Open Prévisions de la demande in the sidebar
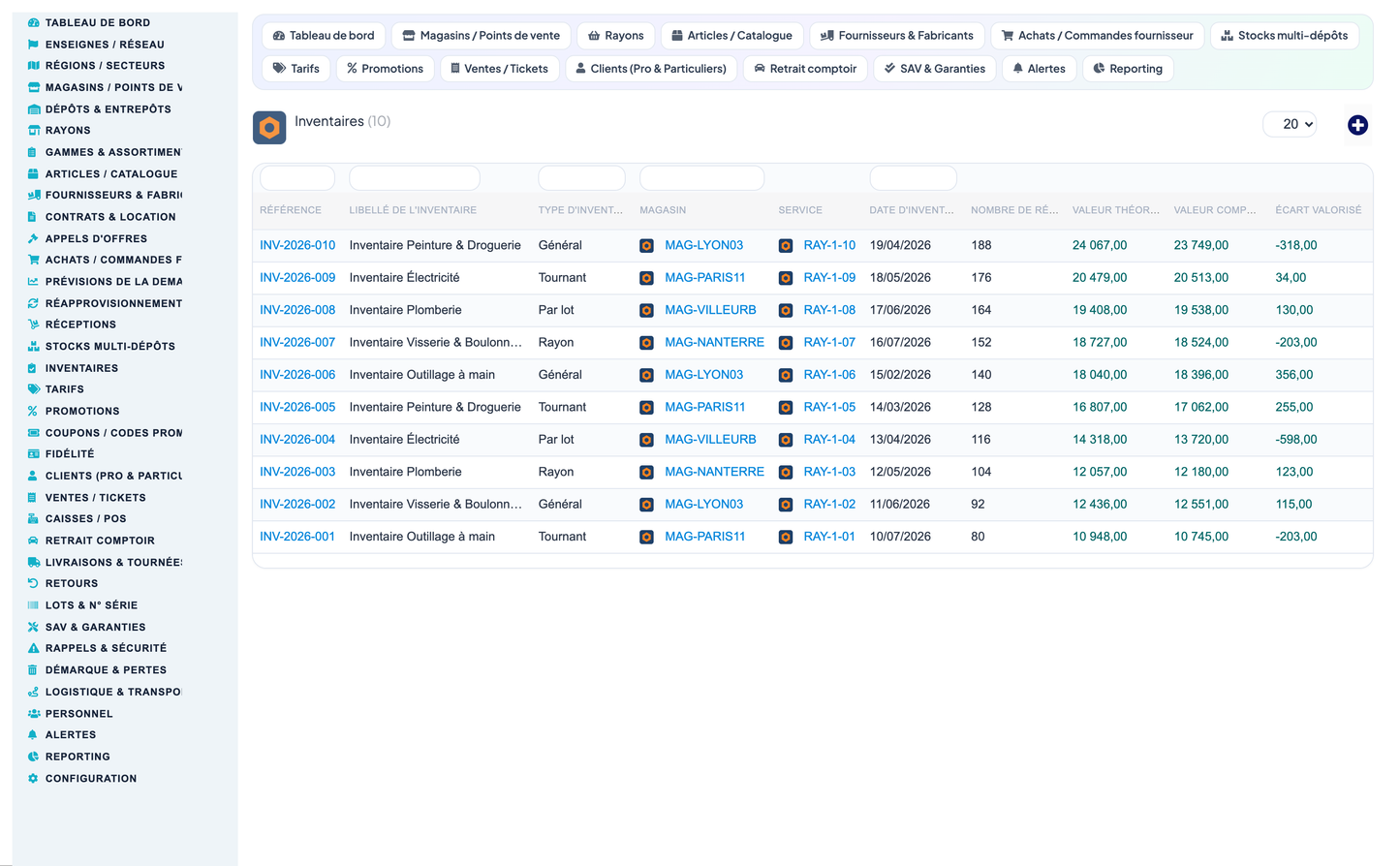1400x866 pixels. pos(113,282)
